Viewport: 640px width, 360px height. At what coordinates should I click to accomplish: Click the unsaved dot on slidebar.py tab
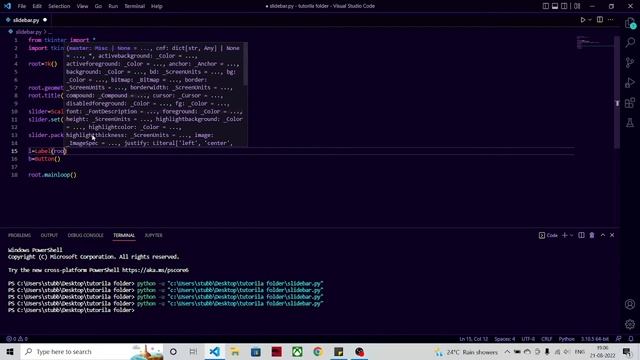click(45, 20)
